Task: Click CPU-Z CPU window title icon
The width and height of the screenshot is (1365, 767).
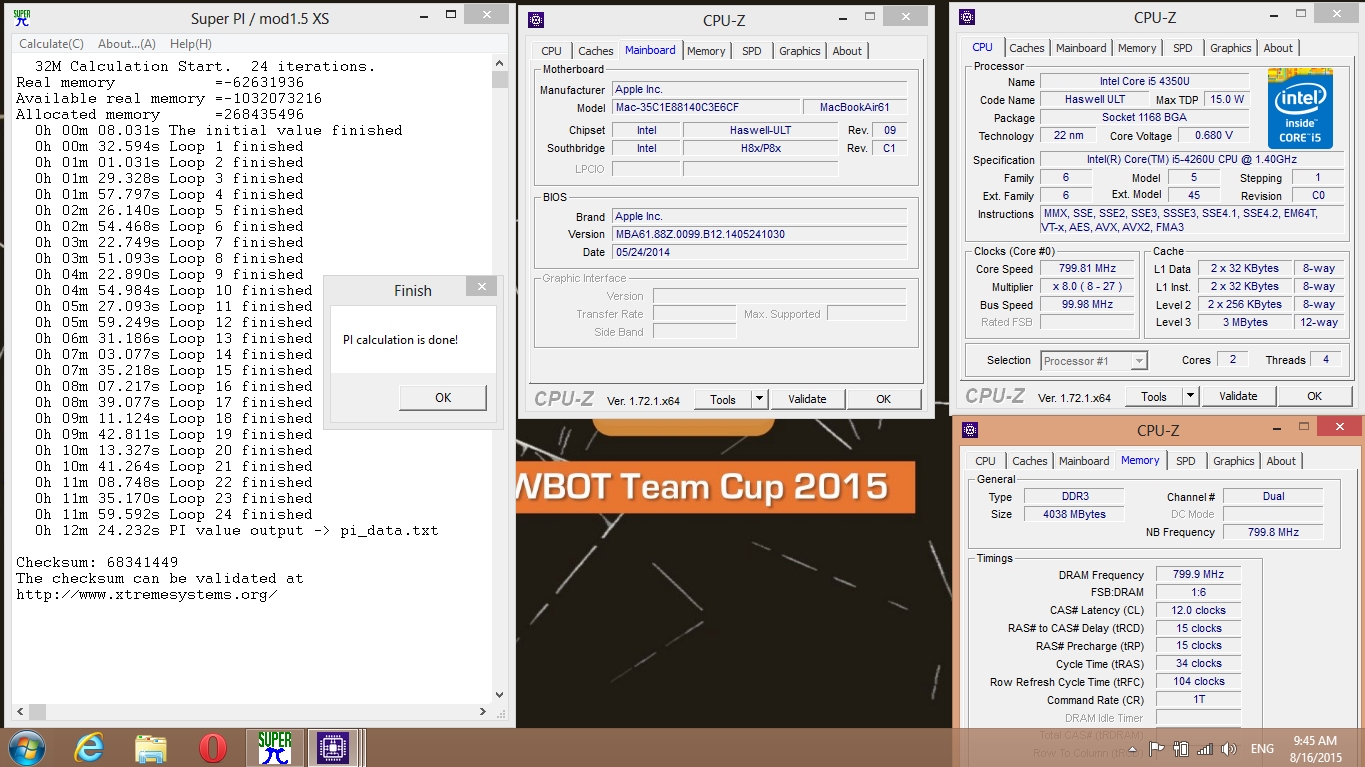Action: (x=966, y=16)
